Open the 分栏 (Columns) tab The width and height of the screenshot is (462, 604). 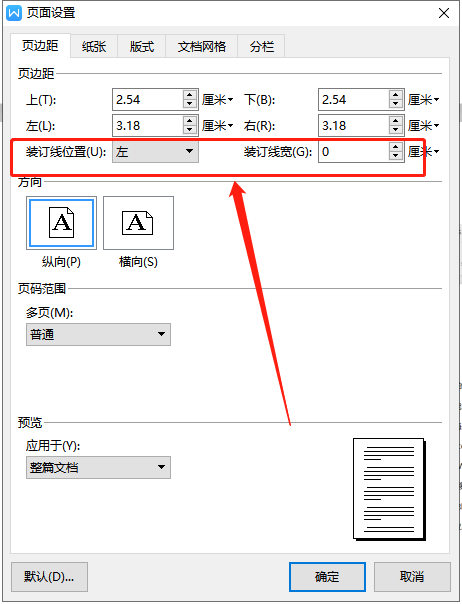262,47
